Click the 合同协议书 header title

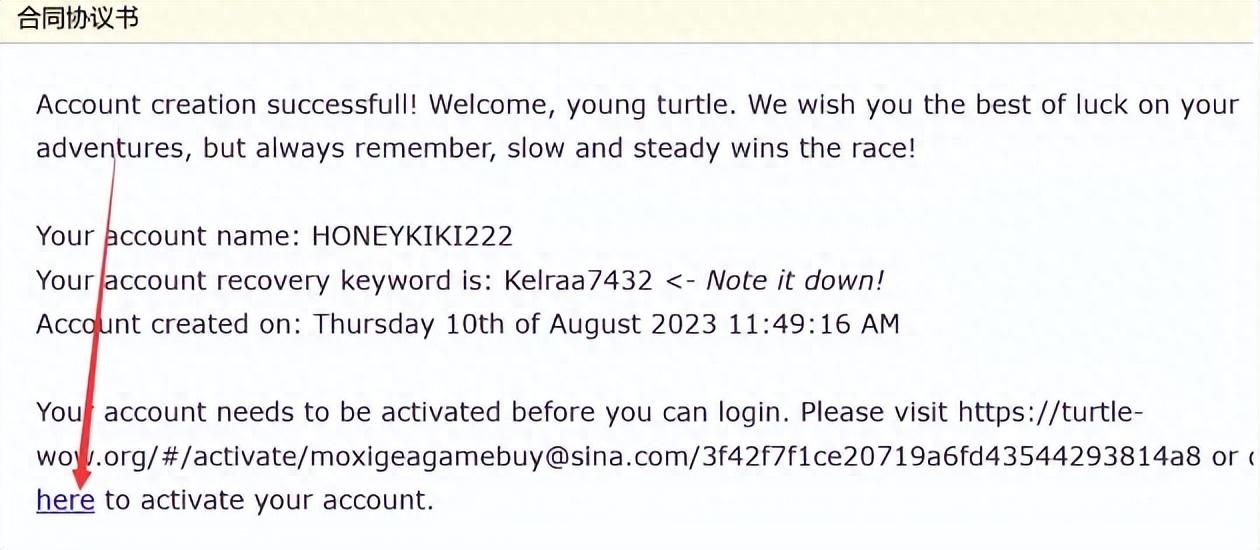pos(77,19)
